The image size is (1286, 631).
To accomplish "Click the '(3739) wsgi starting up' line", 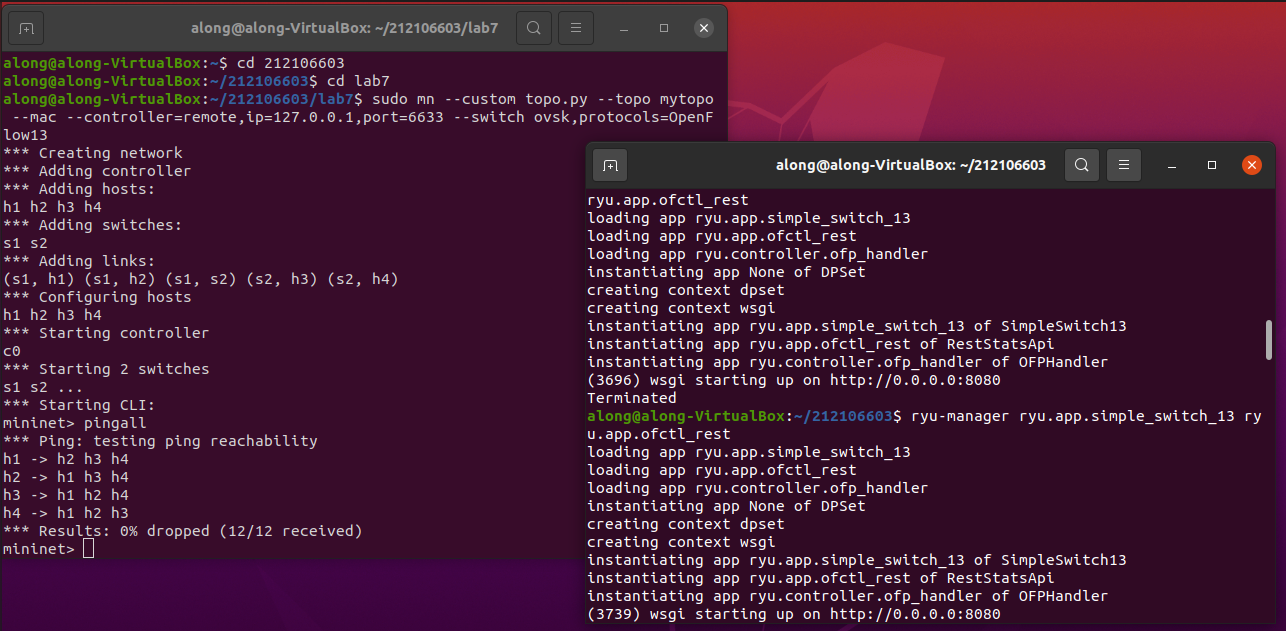I will (x=794, y=614).
